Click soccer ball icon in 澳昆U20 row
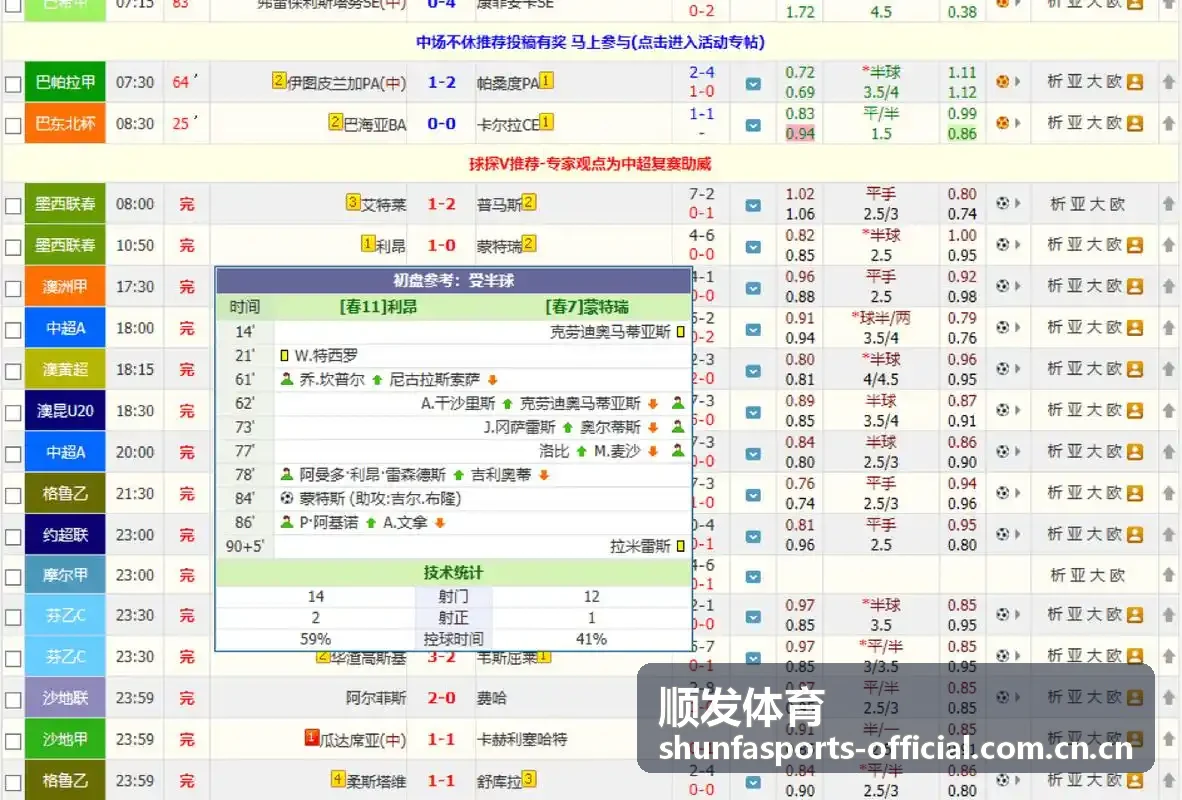Viewport: 1182px width, 800px height. click(1003, 410)
